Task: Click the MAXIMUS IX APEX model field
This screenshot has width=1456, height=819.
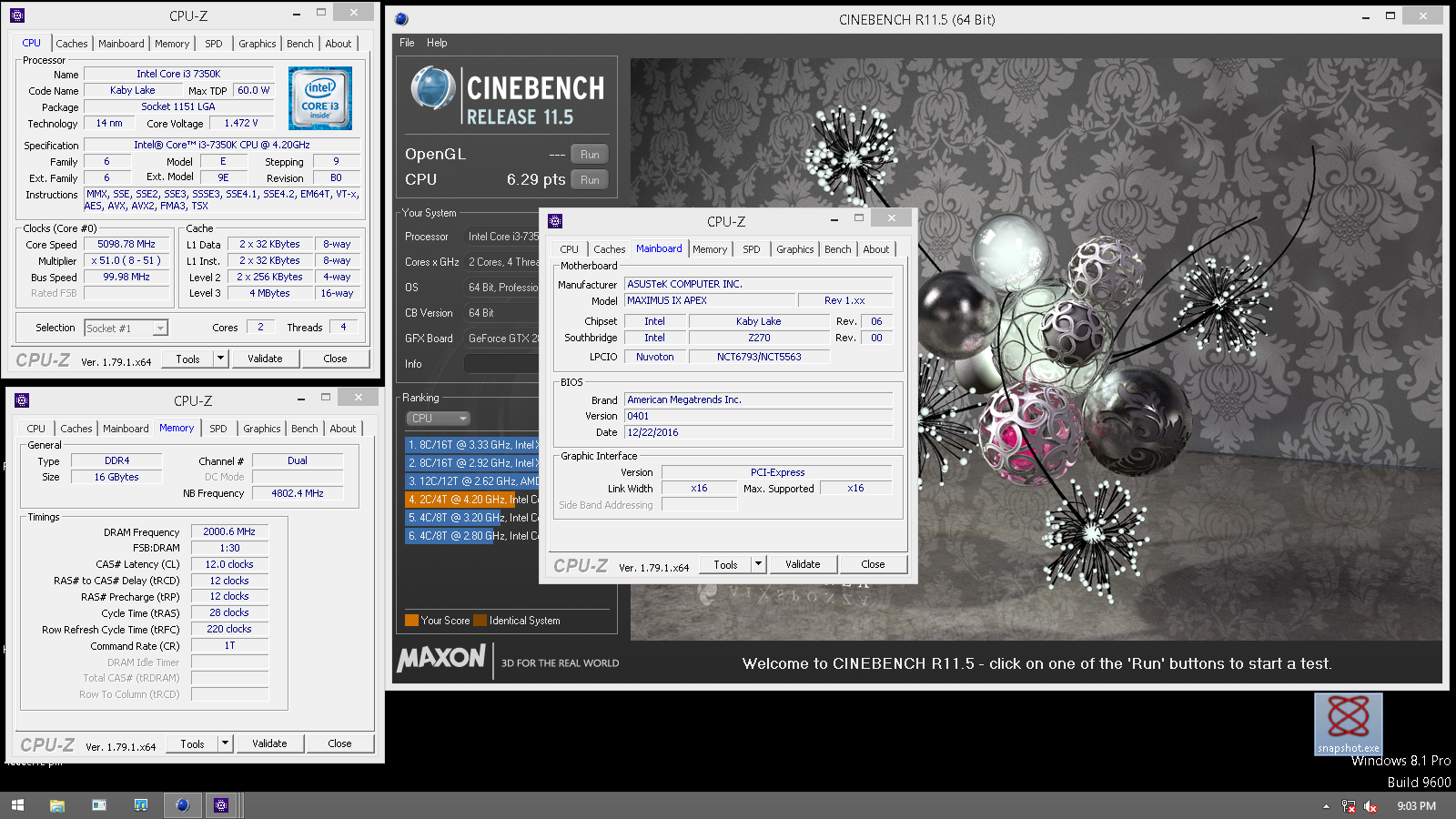Action: click(x=710, y=300)
